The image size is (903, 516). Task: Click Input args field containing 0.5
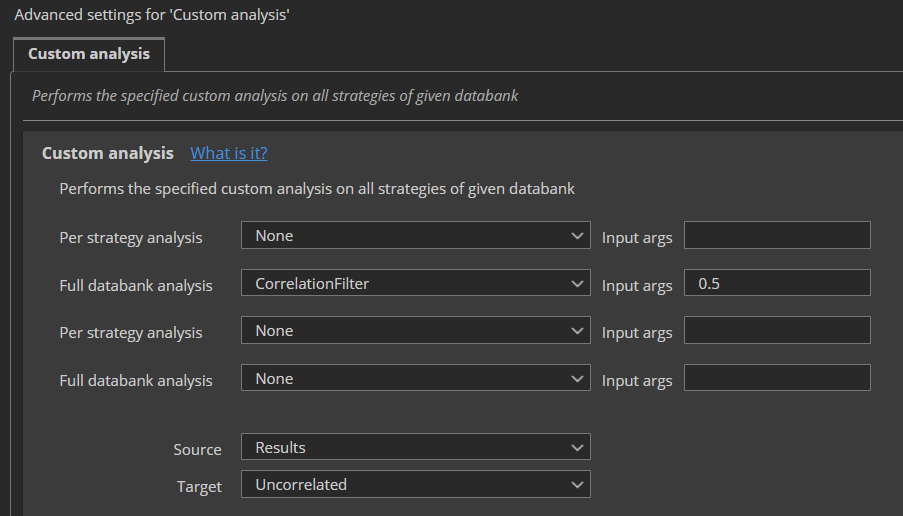coord(777,283)
